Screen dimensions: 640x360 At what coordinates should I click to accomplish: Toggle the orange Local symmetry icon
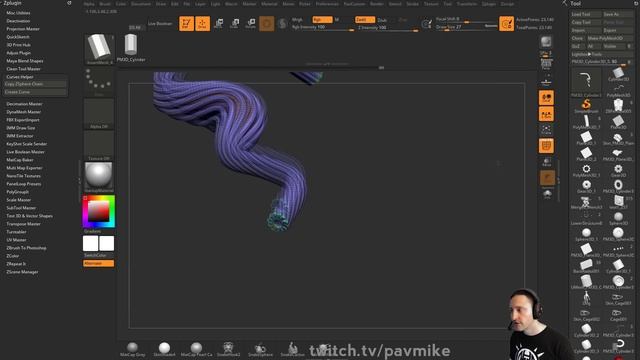pyautogui.click(x=547, y=98)
